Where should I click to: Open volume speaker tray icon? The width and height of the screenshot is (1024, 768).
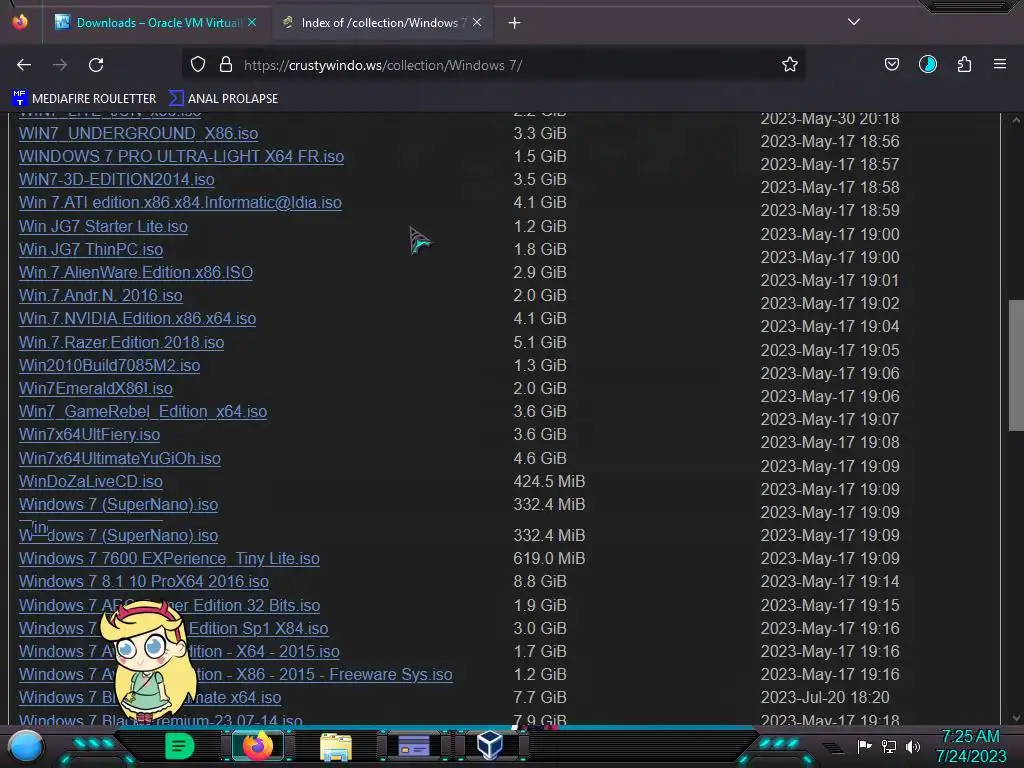(x=913, y=746)
